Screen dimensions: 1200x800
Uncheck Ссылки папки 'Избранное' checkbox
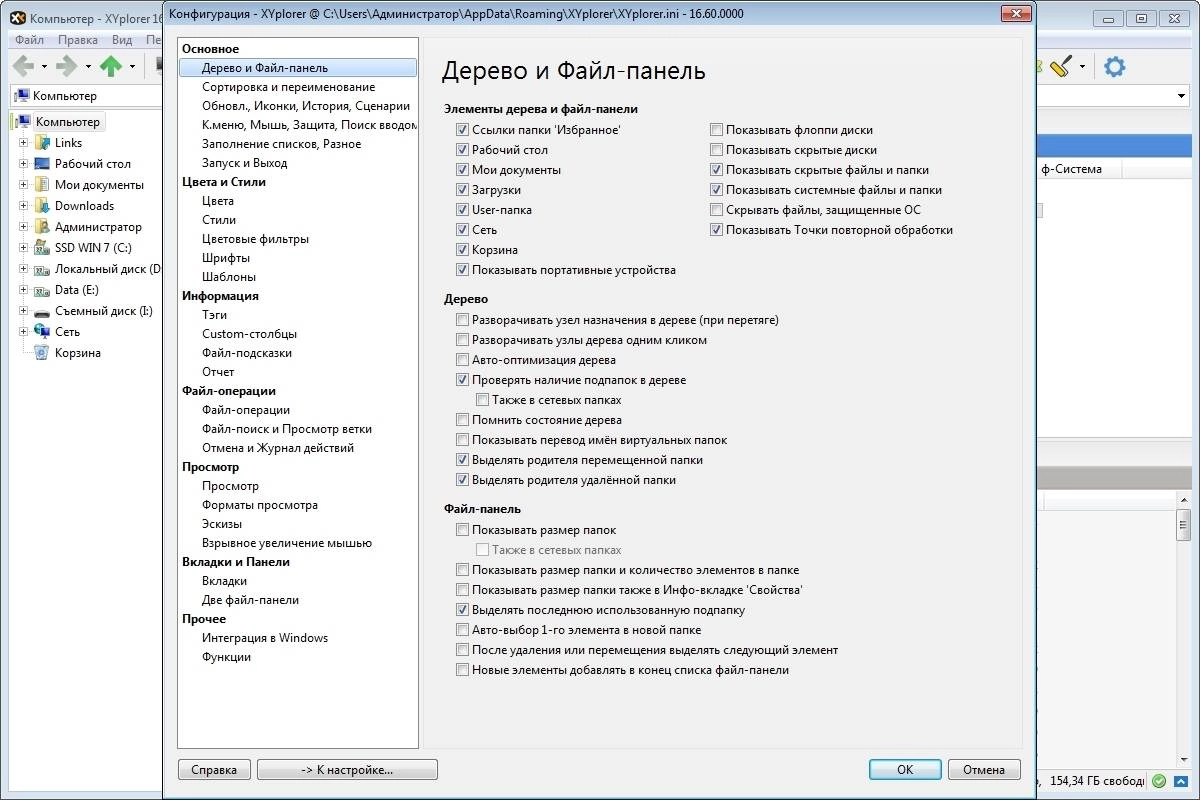click(x=462, y=130)
